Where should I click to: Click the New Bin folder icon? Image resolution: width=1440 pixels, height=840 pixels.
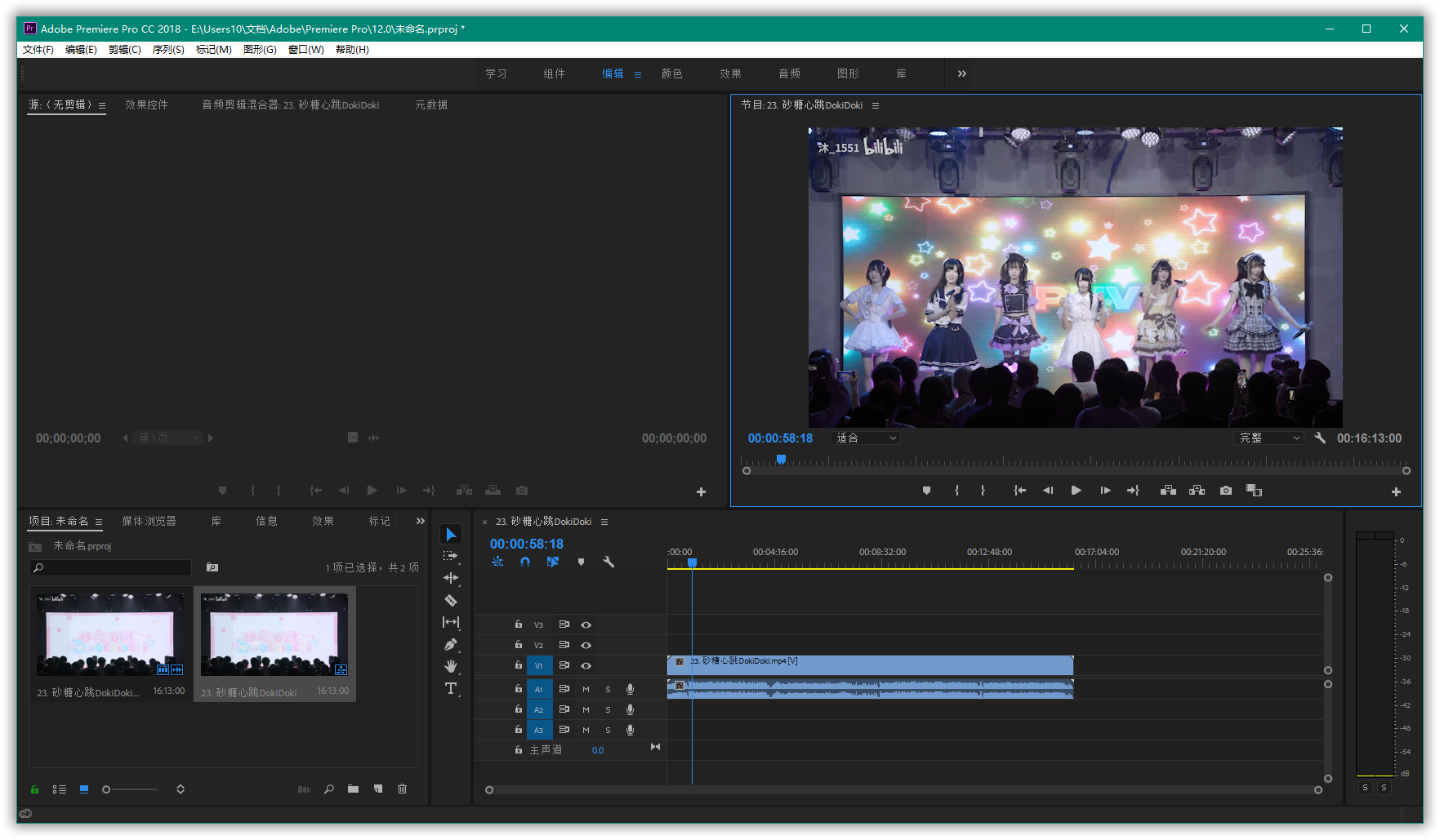pos(353,789)
